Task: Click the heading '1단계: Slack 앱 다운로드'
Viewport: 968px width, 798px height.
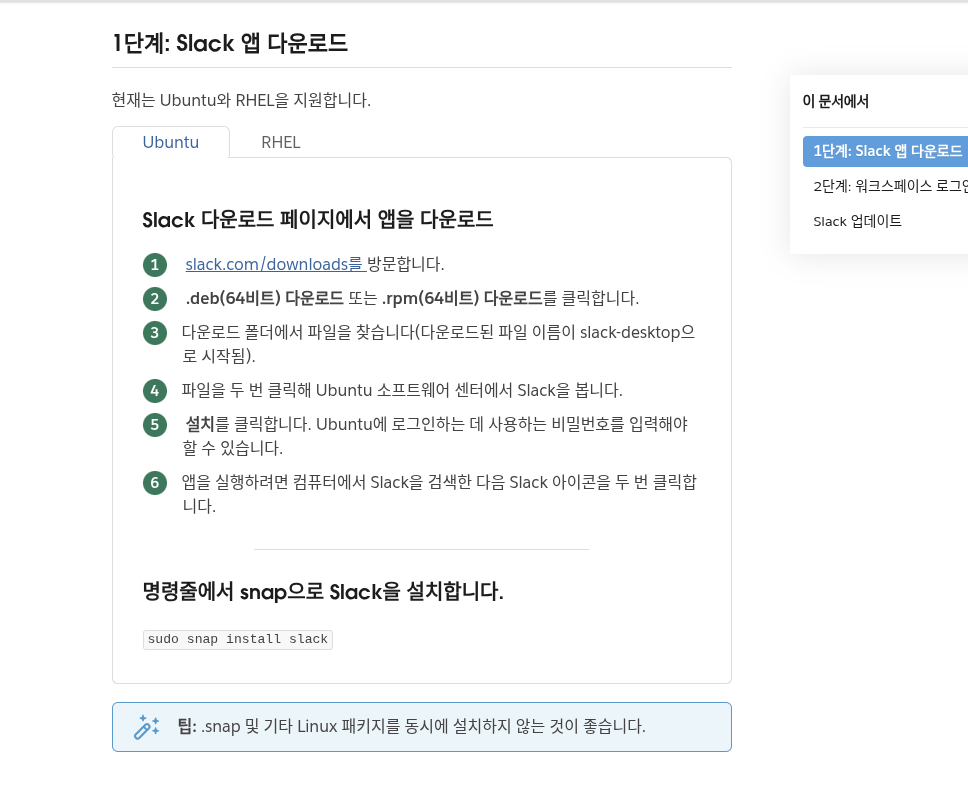Action: tap(230, 43)
